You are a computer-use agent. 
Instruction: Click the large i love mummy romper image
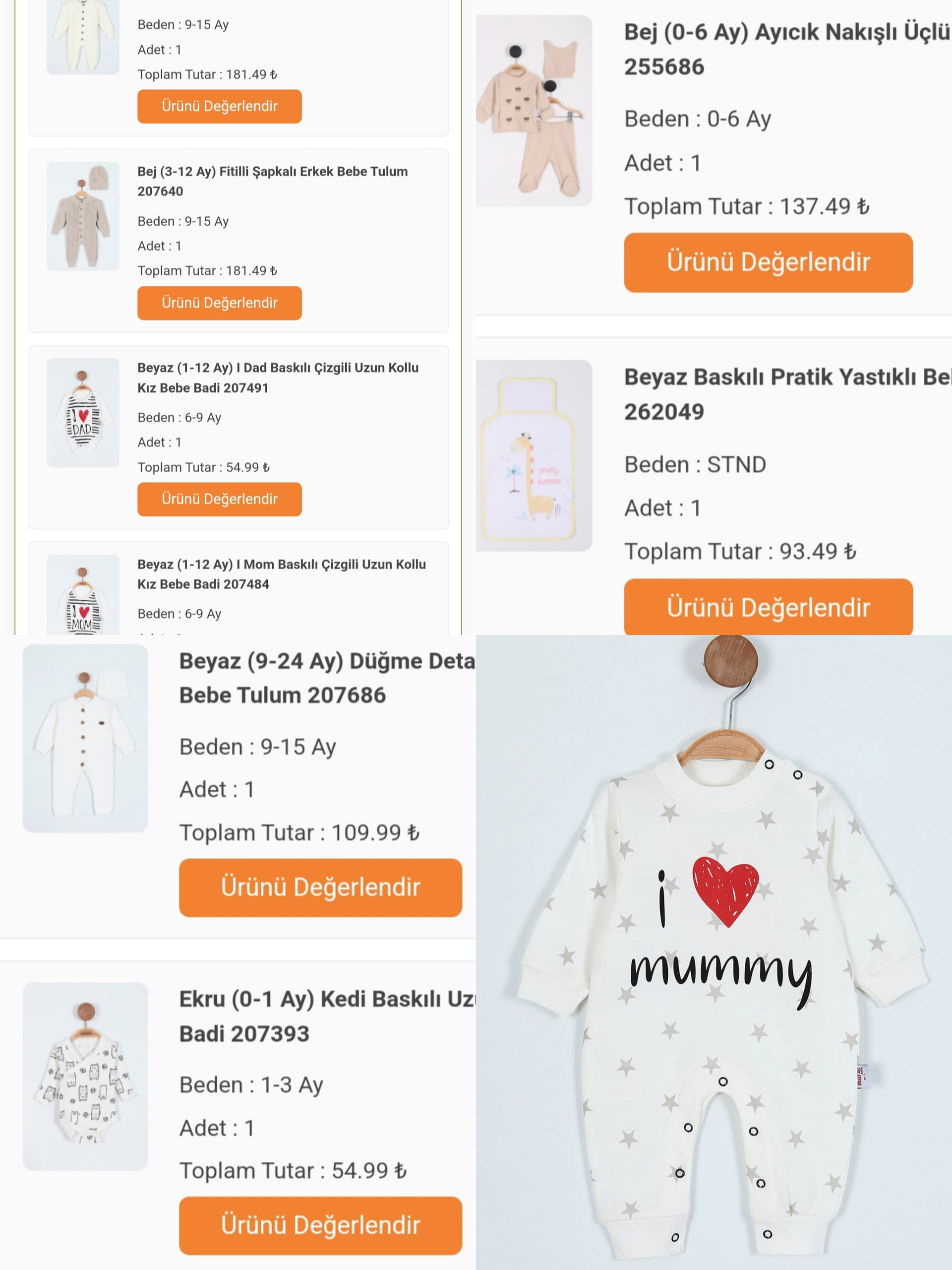click(x=714, y=953)
